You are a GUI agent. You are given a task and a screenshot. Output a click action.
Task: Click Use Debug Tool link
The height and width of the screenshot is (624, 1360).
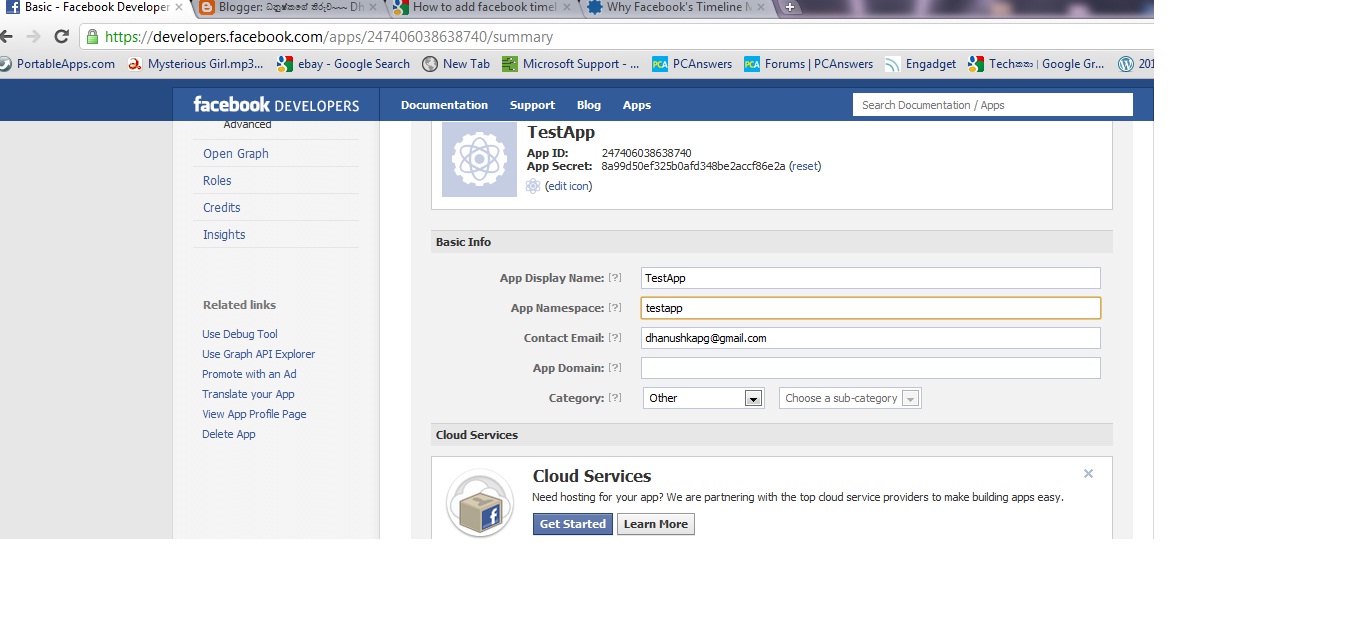(240, 334)
